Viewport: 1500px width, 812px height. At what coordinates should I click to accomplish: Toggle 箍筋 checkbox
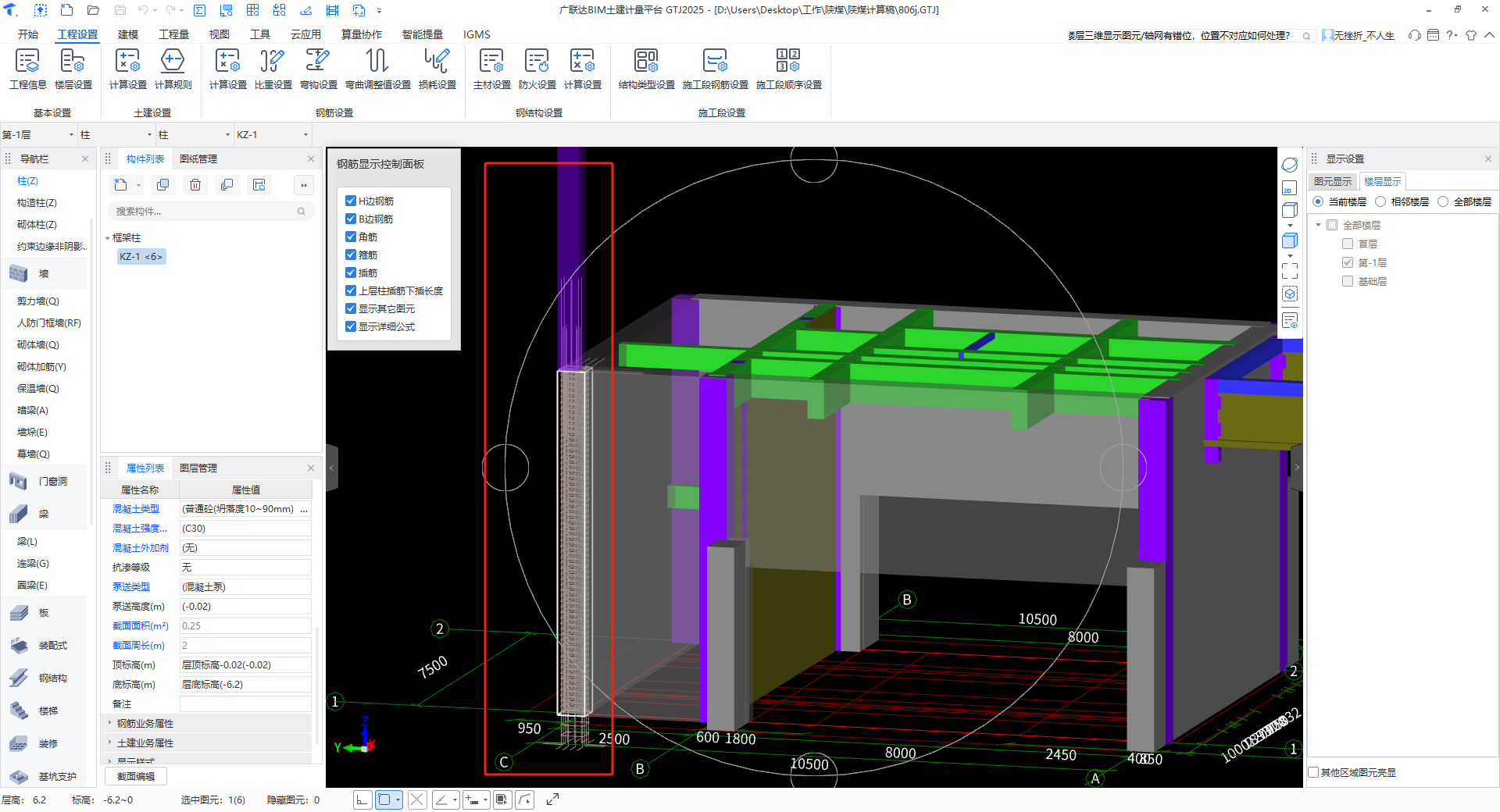[351, 255]
